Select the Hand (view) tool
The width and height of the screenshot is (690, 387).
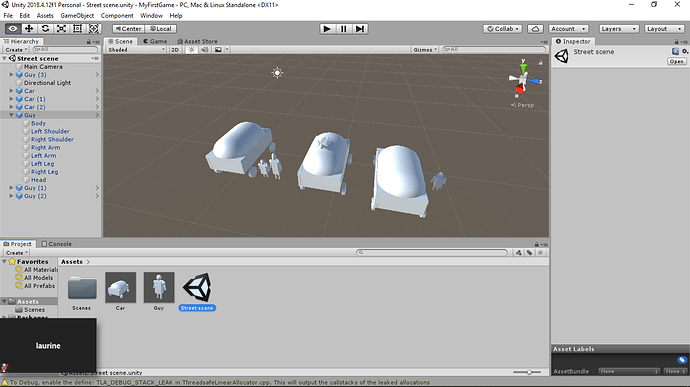coord(13,29)
